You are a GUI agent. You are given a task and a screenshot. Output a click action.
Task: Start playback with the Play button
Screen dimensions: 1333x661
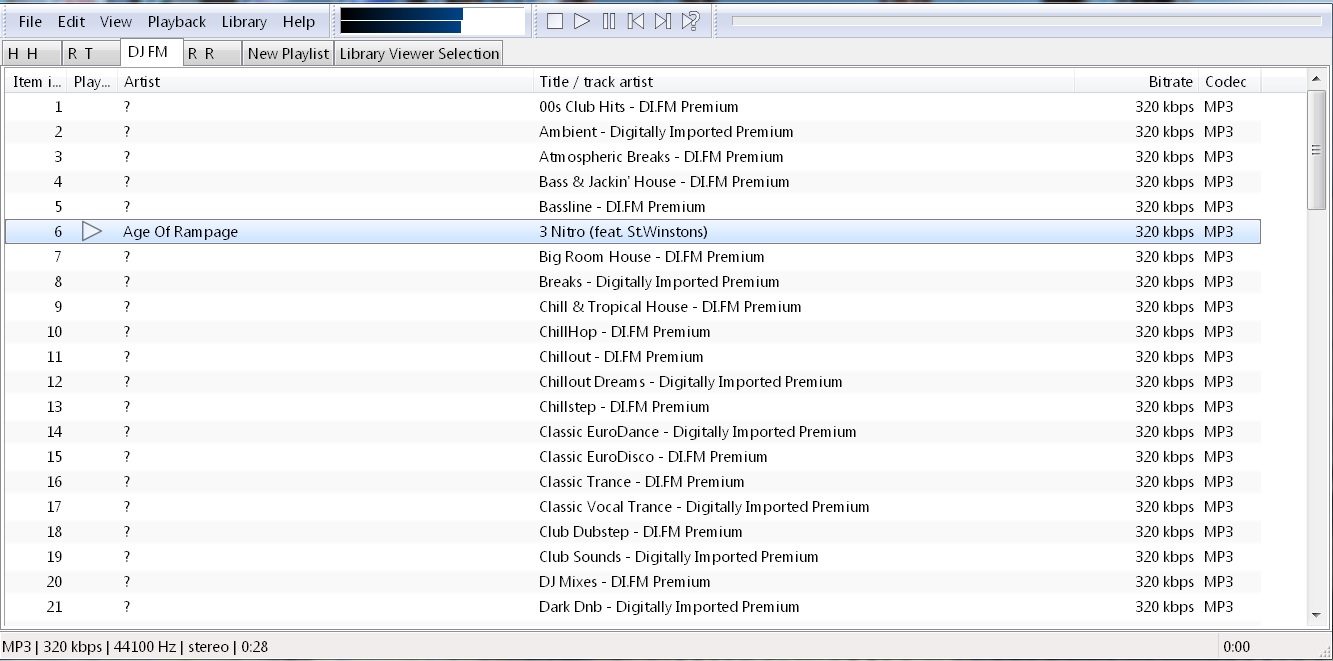(x=582, y=21)
